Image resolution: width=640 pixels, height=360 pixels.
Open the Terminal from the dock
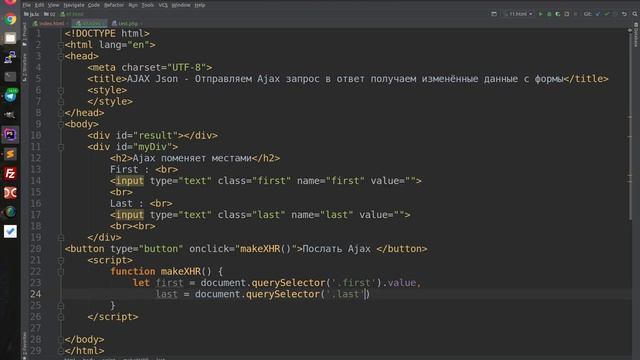click(x=10, y=77)
